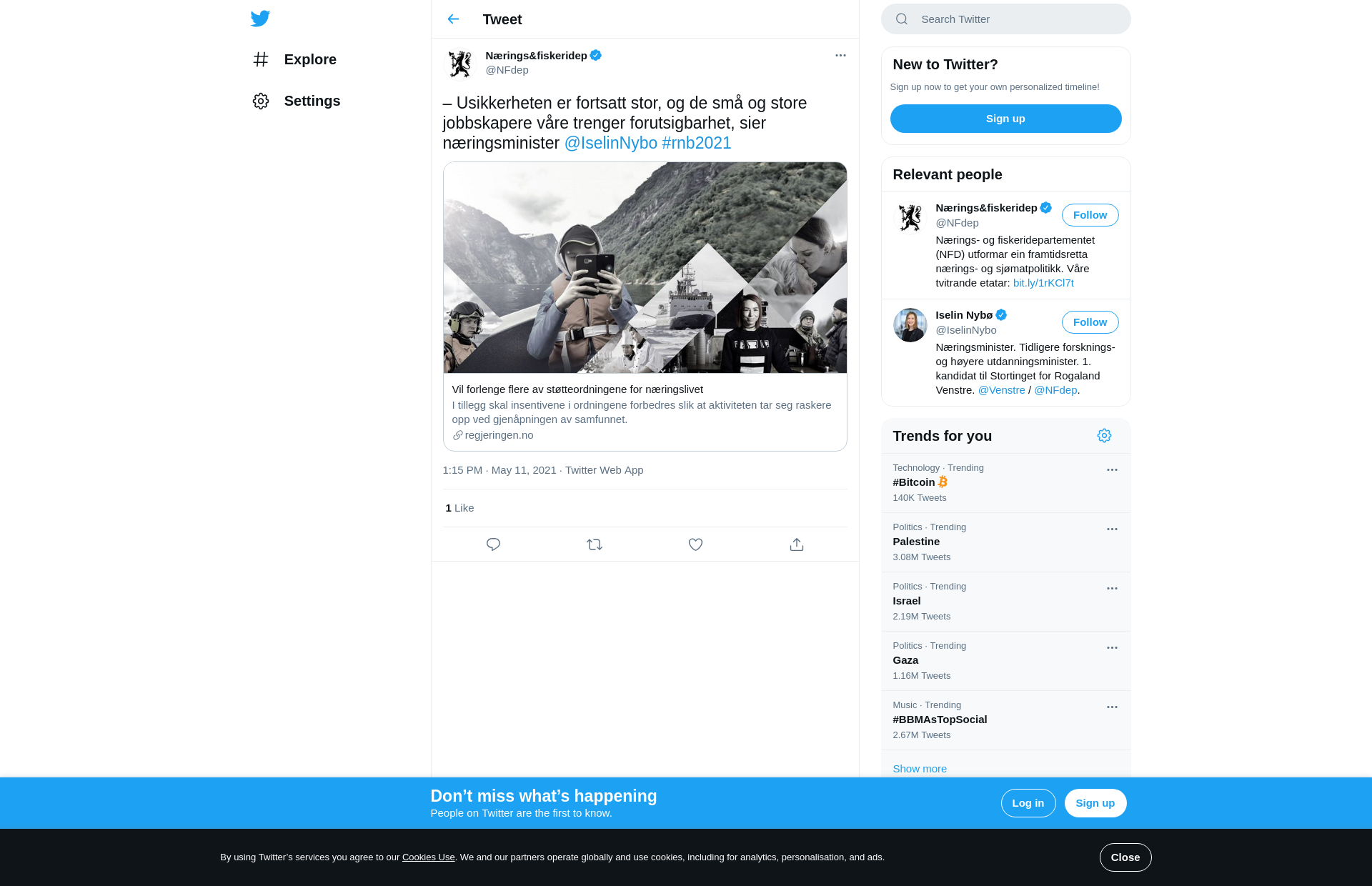1372x886 pixels.
Task: Click the Twitter bird logo
Action: [x=260, y=19]
